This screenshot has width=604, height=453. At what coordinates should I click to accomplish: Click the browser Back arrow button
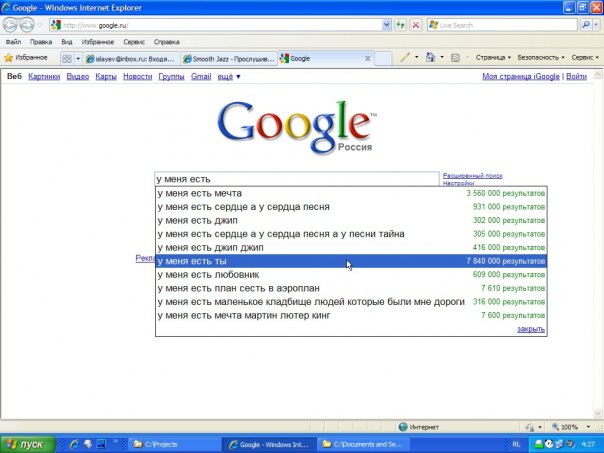13,25
